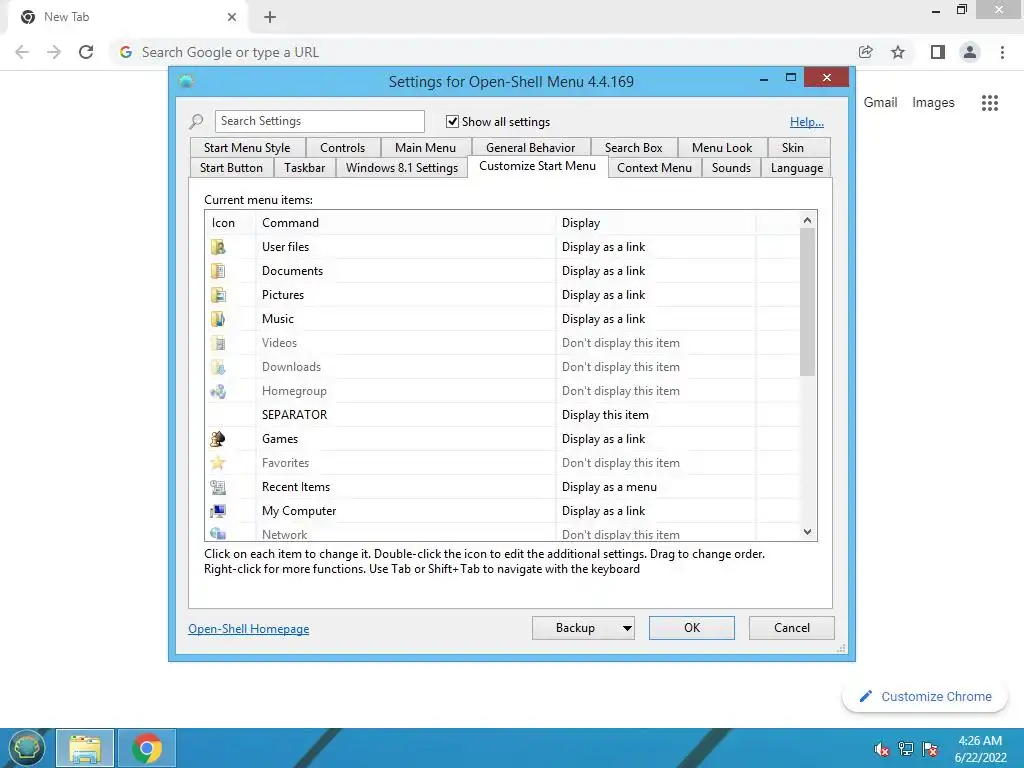This screenshot has height=768, width=1024.
Task: Go to the General Behavior tab
Action: tap(530, 148)
